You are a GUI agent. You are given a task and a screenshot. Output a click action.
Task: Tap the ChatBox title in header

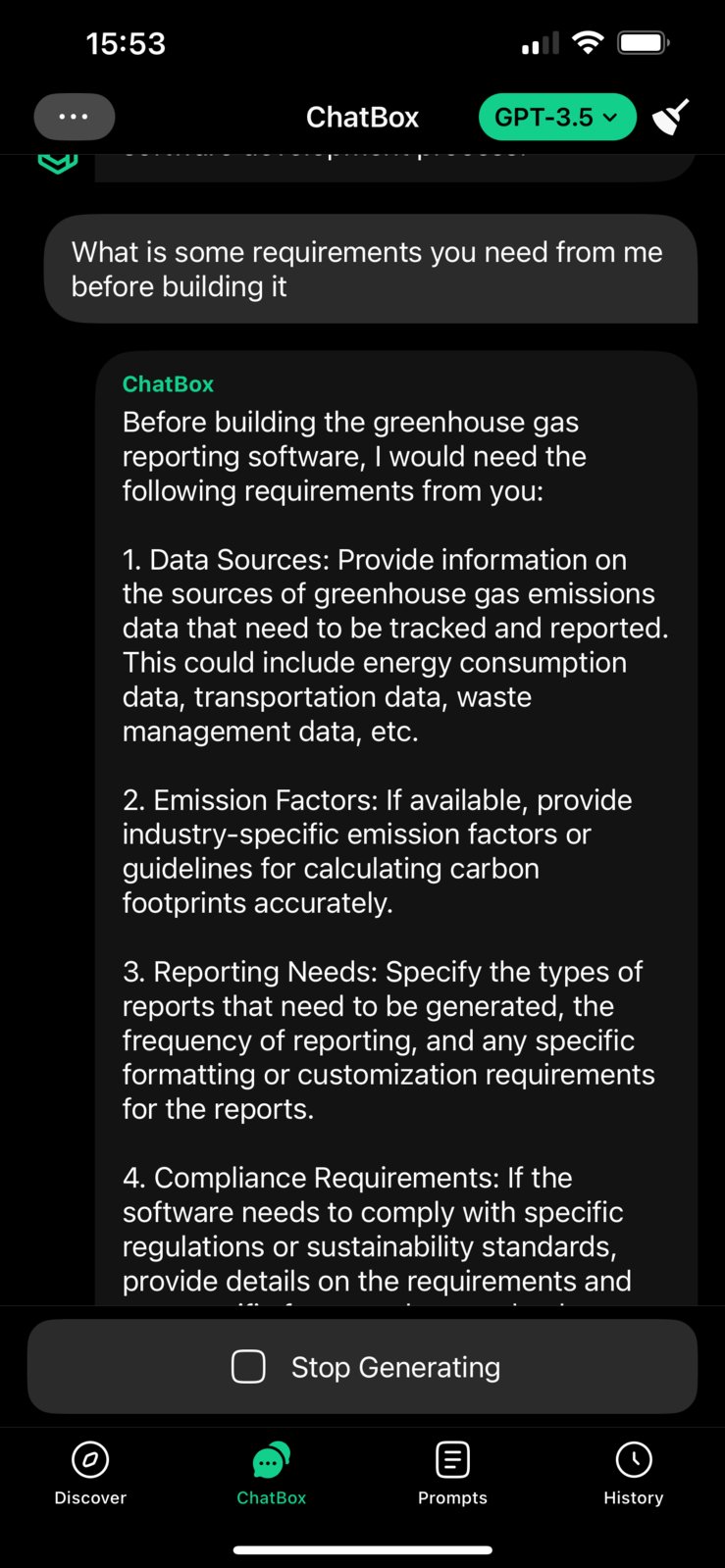362,117
